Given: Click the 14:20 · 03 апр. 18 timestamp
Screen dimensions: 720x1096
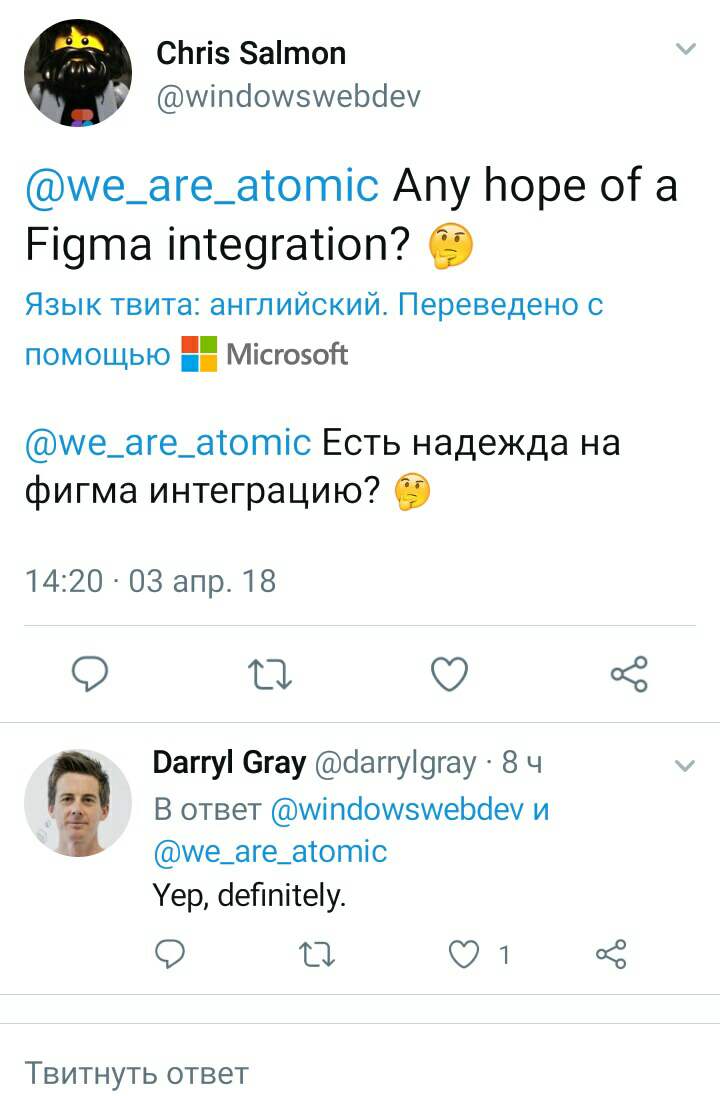Looking at the screenshot, I should pyautogui.click(x=150, y=581).
